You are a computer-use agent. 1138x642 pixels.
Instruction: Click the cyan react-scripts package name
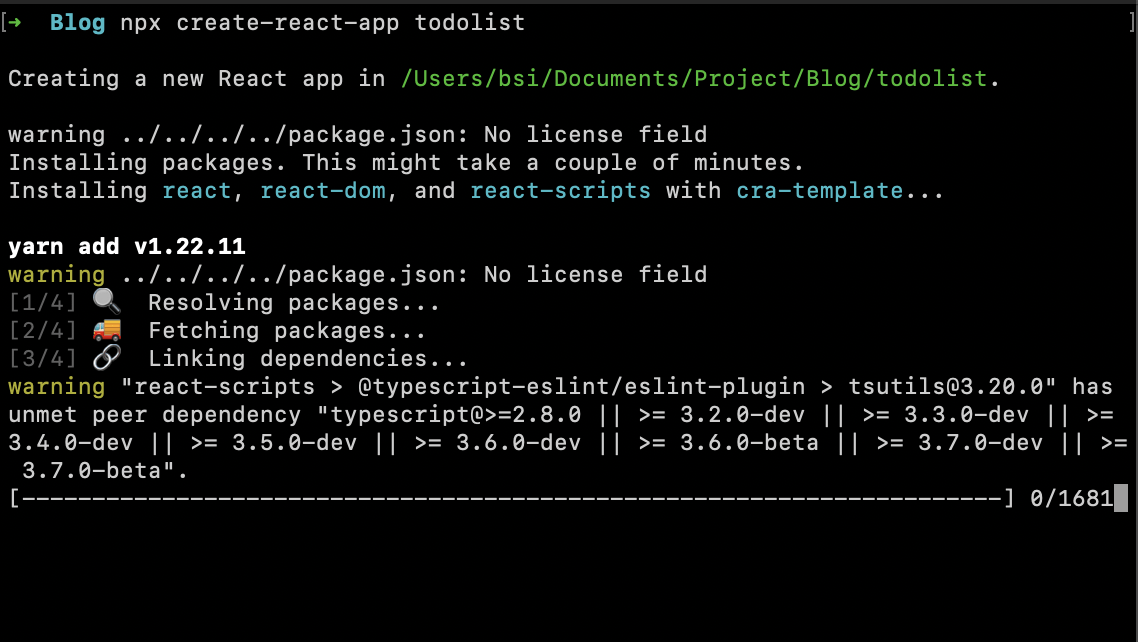(x=560, y=191)
